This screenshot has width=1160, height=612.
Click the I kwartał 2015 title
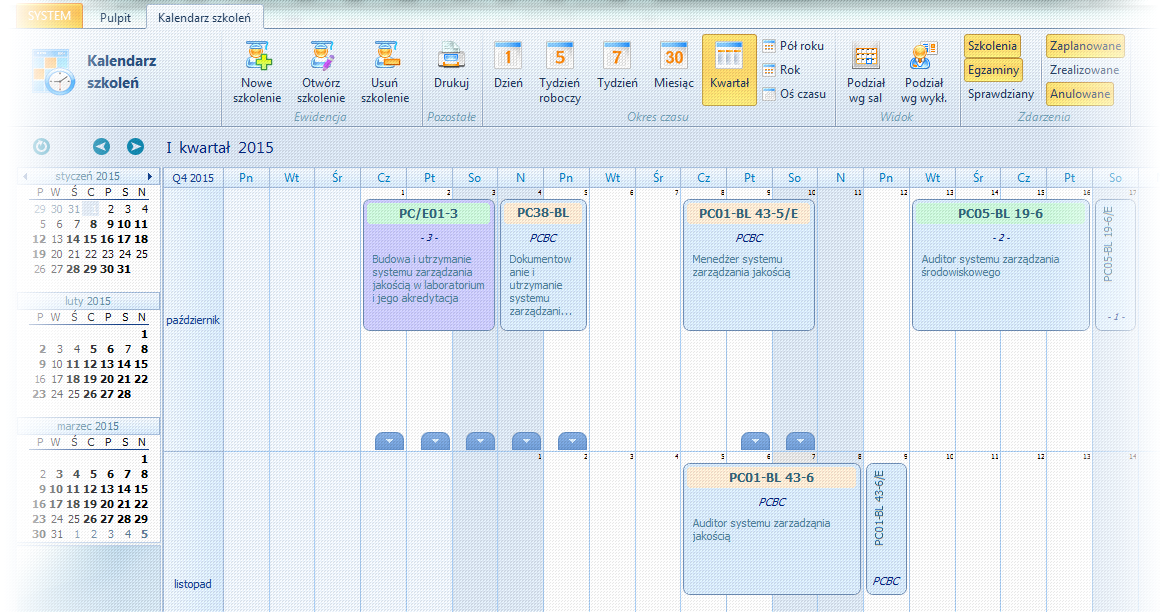tap(220, 147)
